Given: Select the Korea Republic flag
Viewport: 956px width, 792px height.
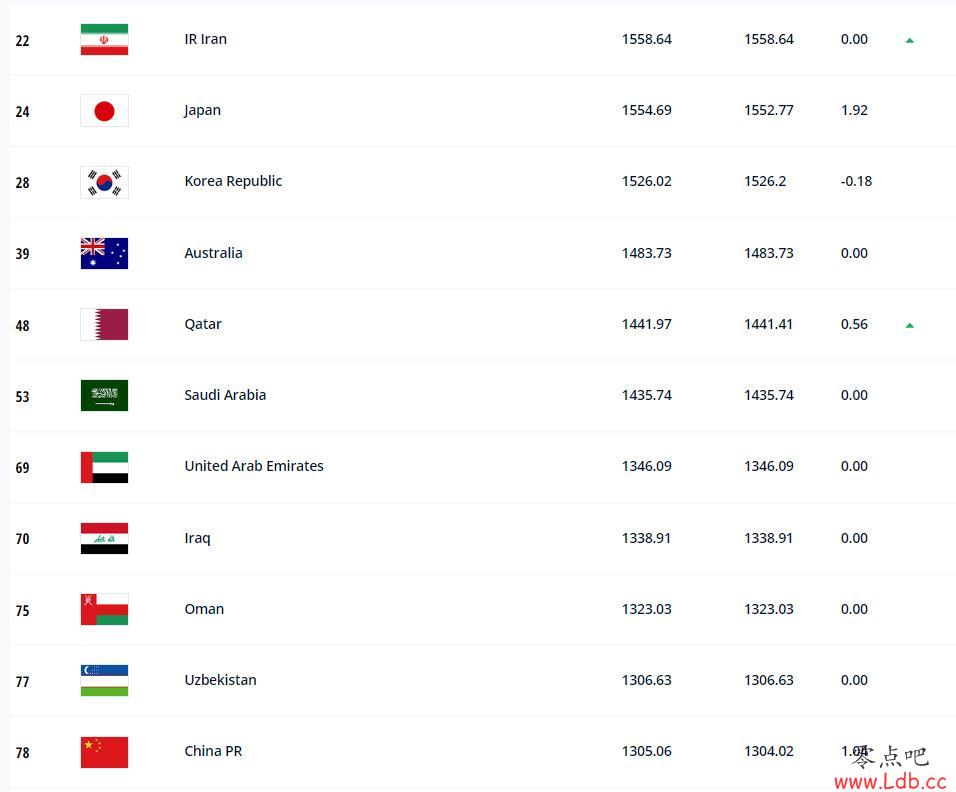Looking at the screenshot, I should pyautogui.click(x=104, y=182).
